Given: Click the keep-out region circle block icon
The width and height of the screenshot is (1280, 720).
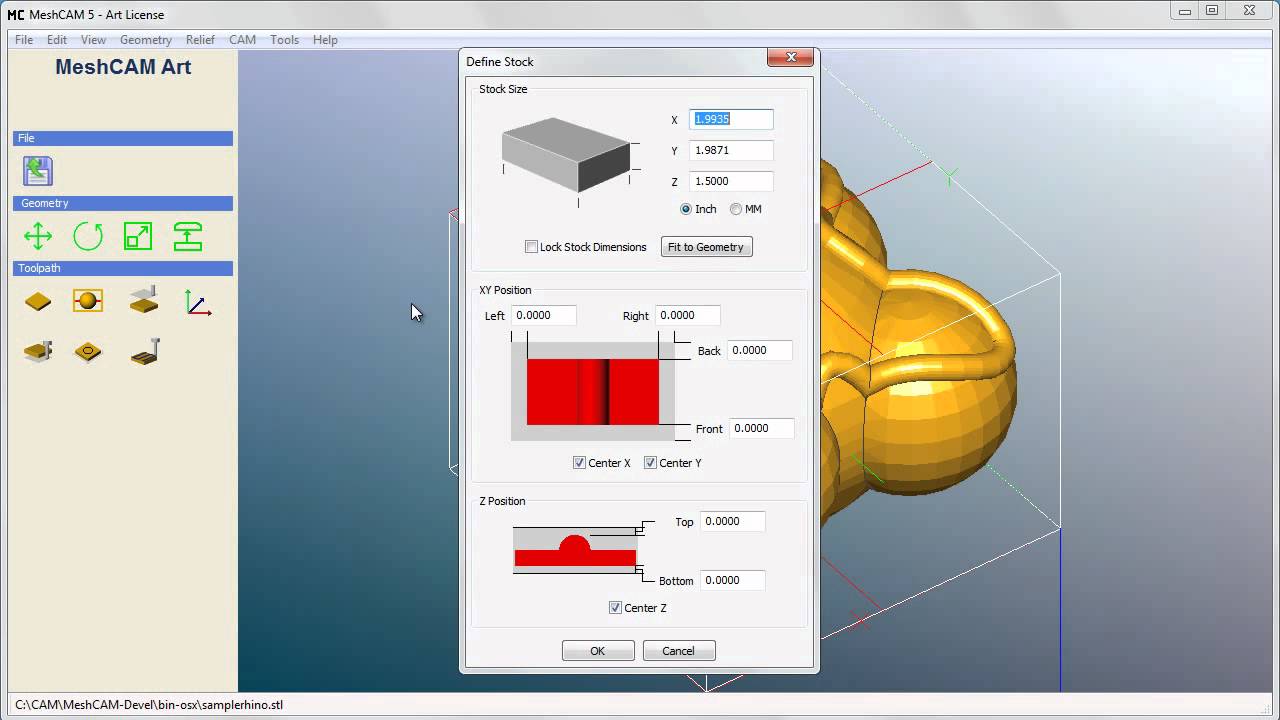Looking at the screenshot, I should (x=88, y=352).
